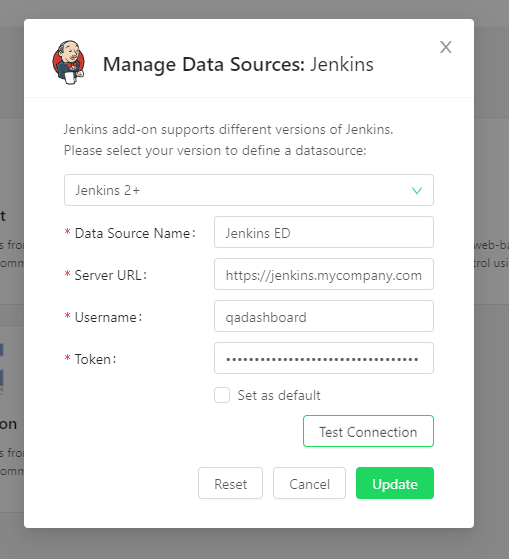Image resolution: width=509 pixels, height=559 pixels.
Task: Click the Server URL input field
Action: click(324, 274)
